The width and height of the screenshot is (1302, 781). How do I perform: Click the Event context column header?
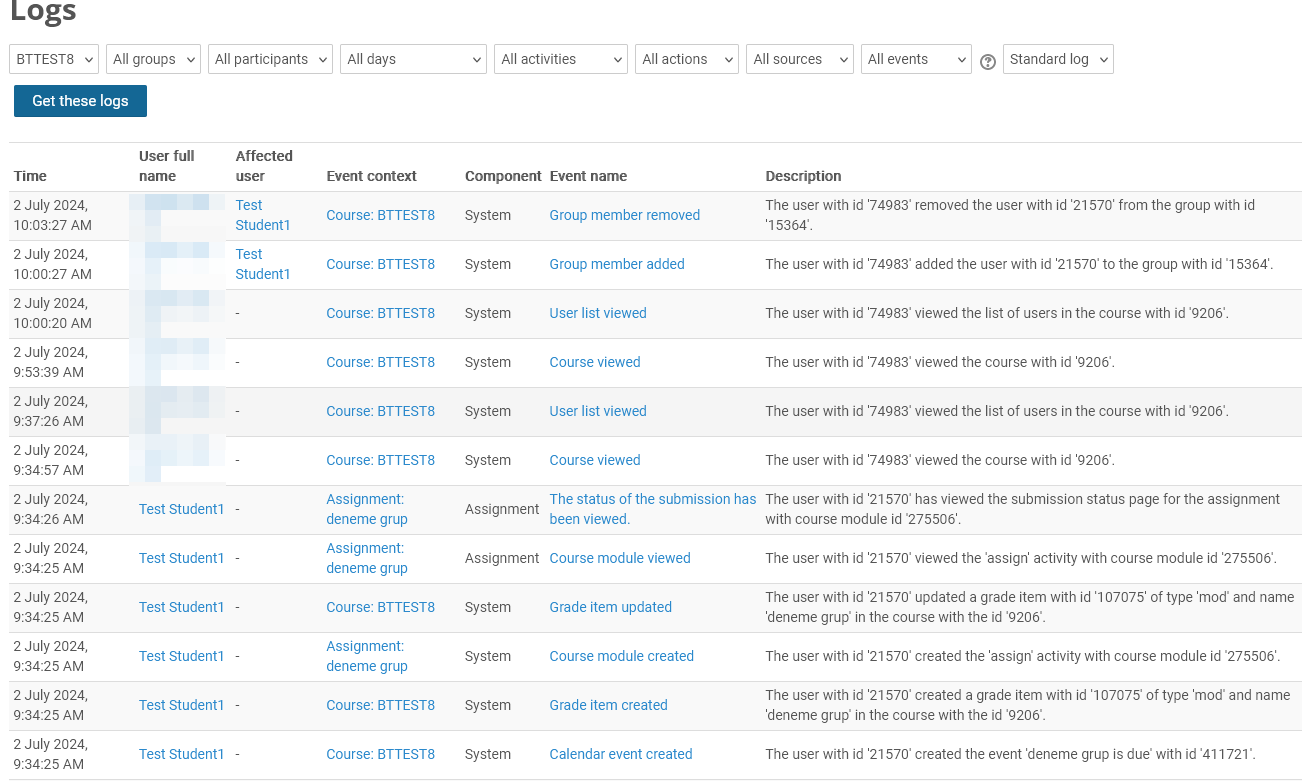[x=371, y=176]
